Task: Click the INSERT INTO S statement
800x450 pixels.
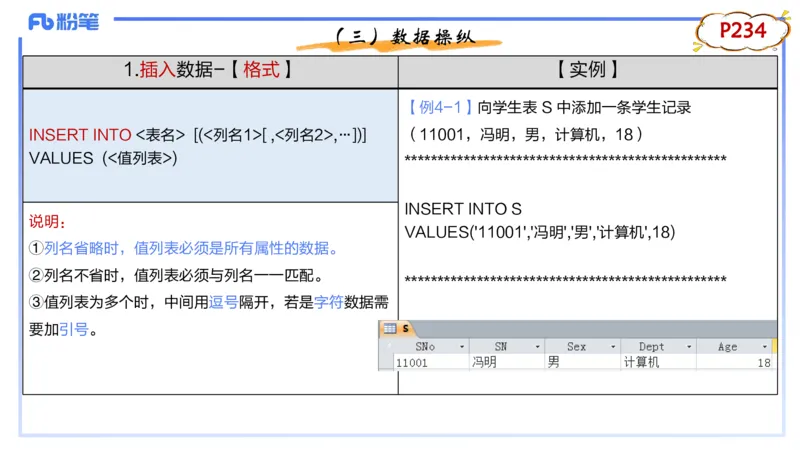Action: pos(463,209)
